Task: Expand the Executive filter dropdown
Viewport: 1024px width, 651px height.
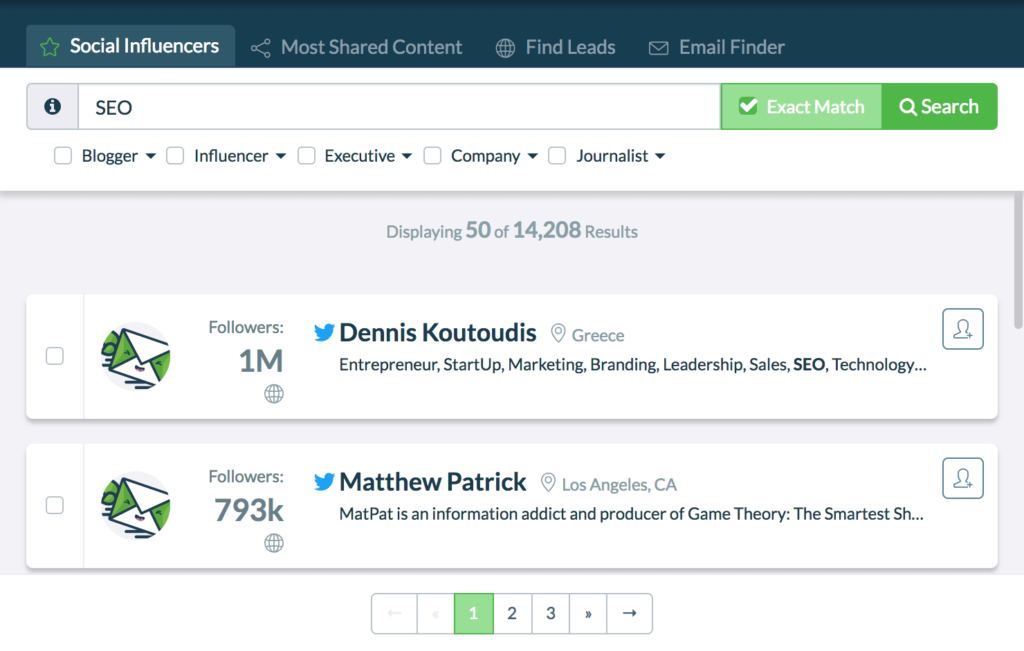Action: [407, 156]
